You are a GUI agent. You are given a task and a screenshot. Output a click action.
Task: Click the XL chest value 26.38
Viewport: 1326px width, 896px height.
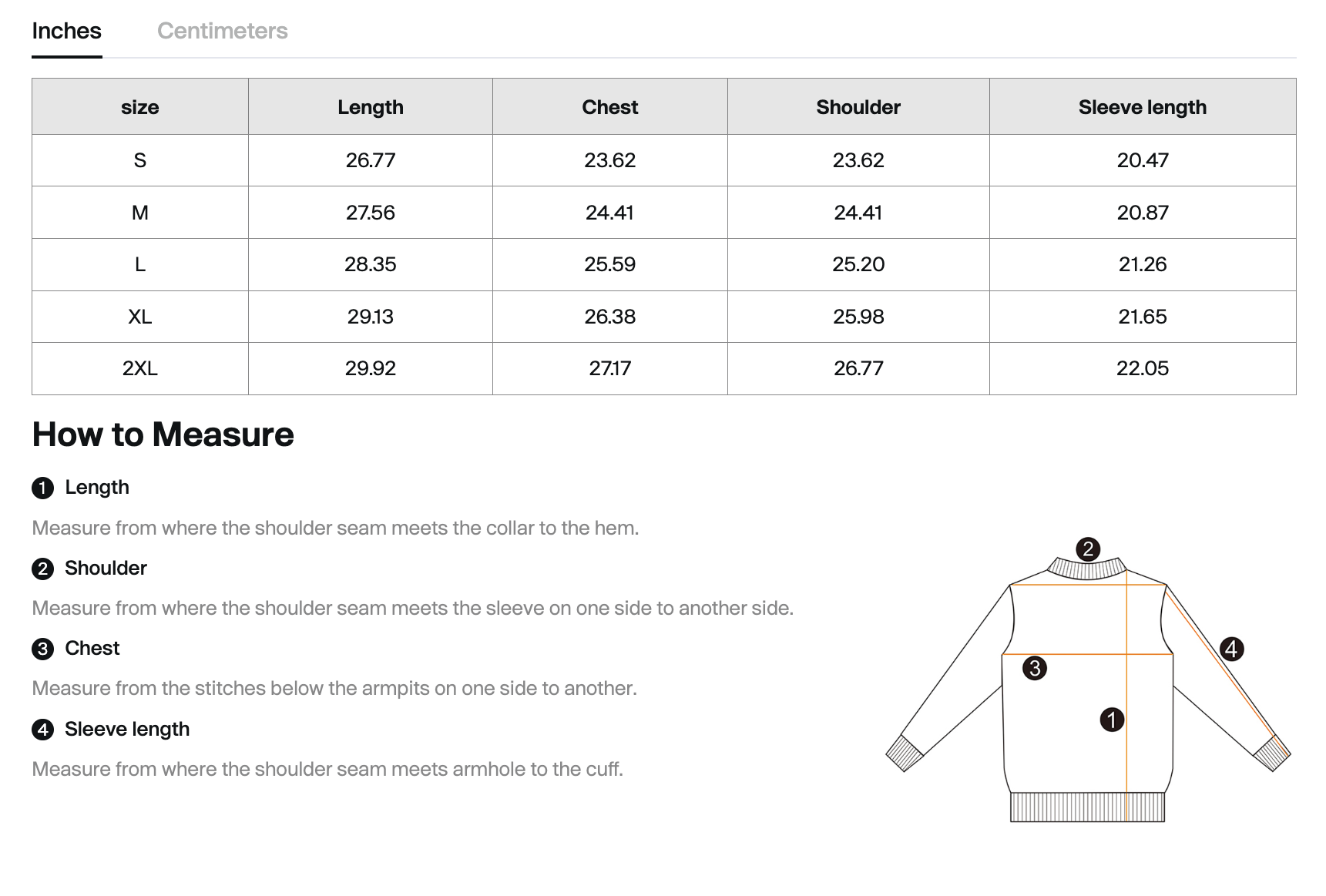(x=609, y=317)
